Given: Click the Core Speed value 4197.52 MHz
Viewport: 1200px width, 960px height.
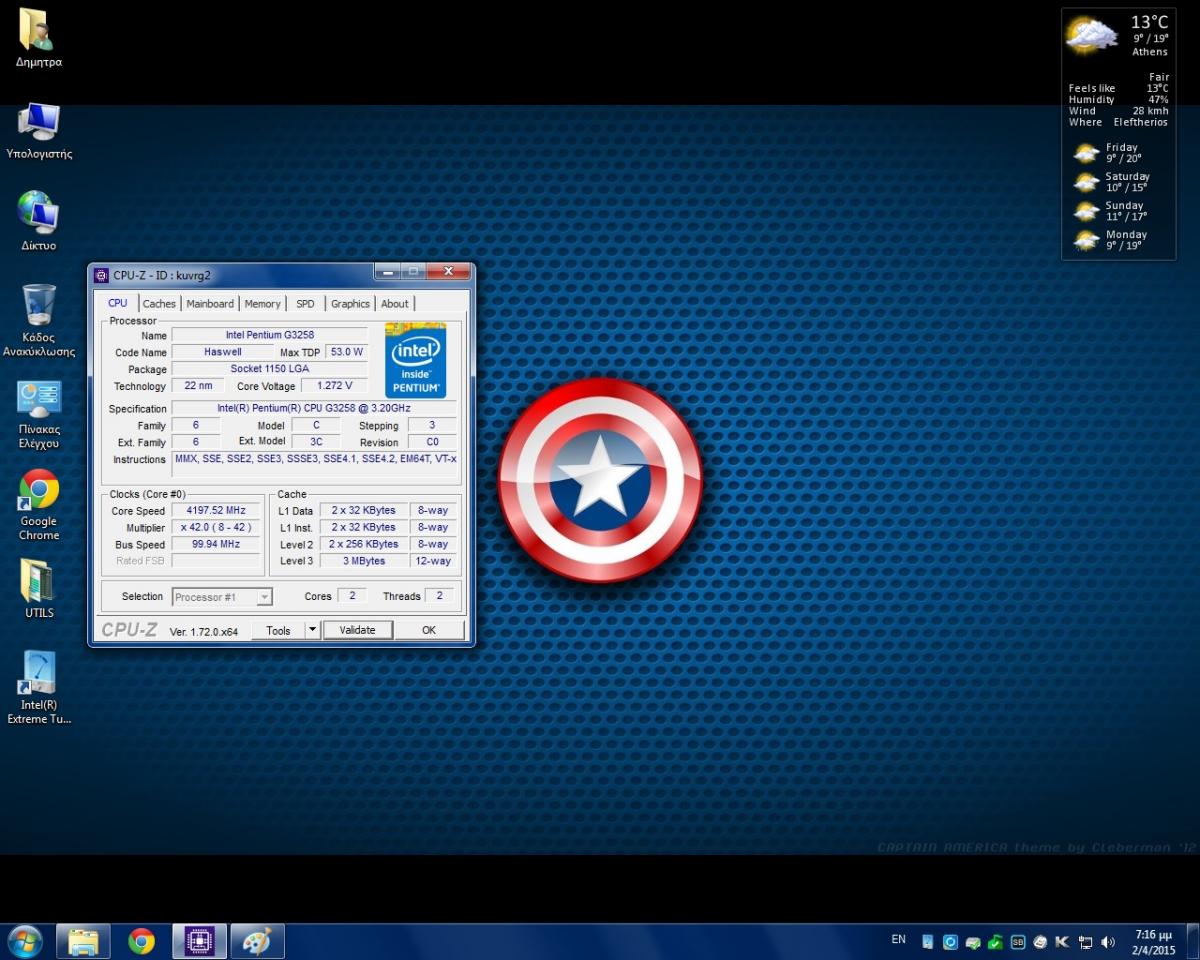Looking at the screenshot, I should (215, 510).
